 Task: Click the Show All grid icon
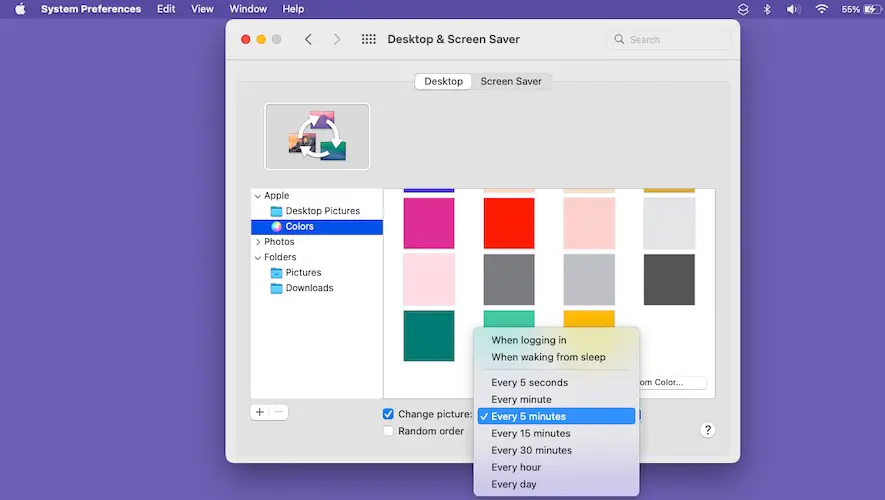[x=368, y=39]
